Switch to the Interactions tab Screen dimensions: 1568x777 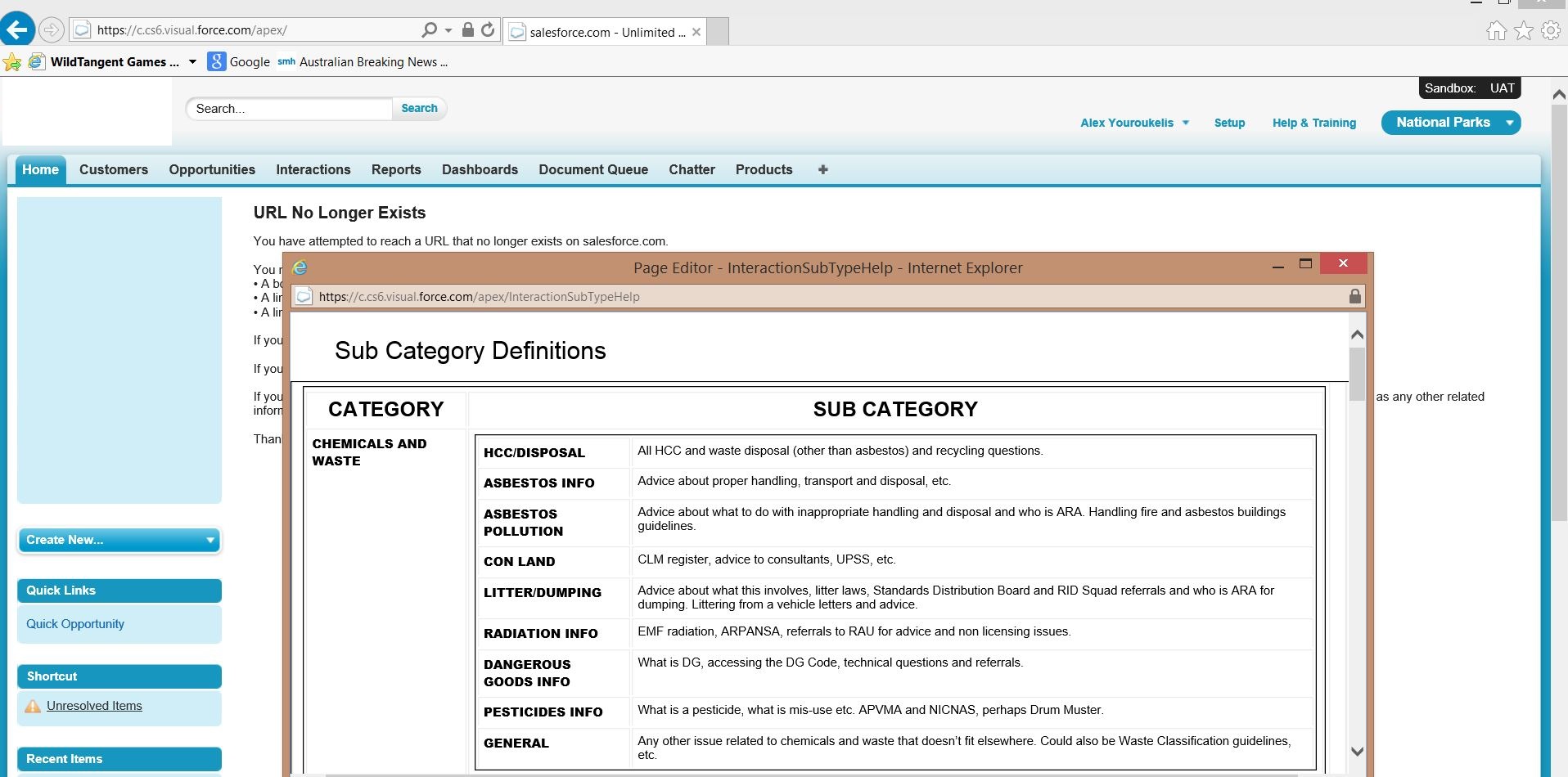pyautogui.click(x=313, y=170)
